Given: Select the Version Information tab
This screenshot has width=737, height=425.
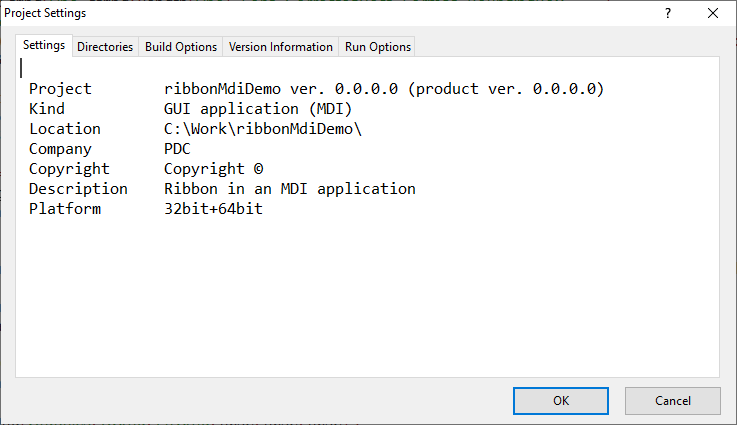Looking at the screenshot, I should (281, 47).
